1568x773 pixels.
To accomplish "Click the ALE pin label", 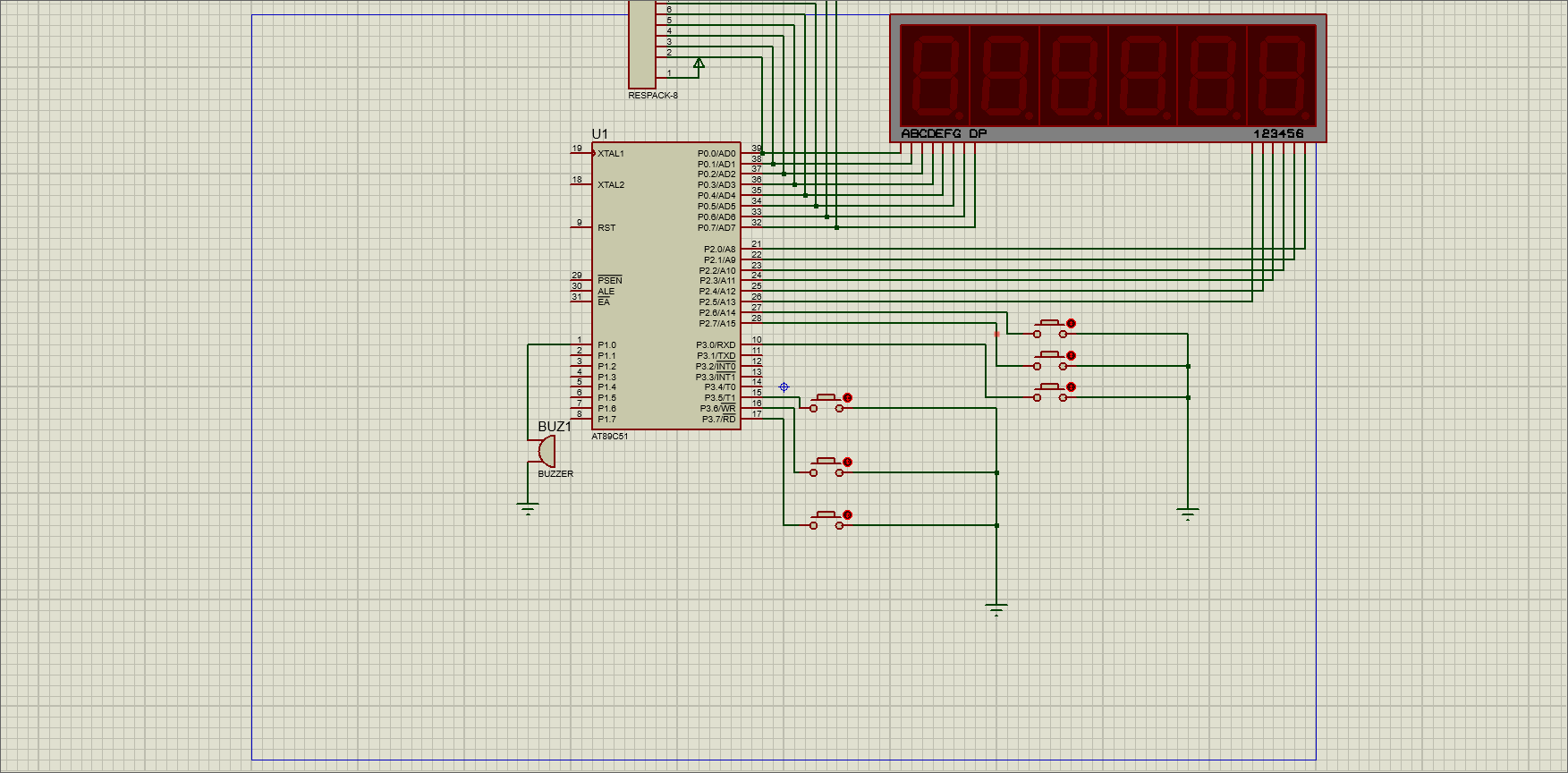I will 606,292.
